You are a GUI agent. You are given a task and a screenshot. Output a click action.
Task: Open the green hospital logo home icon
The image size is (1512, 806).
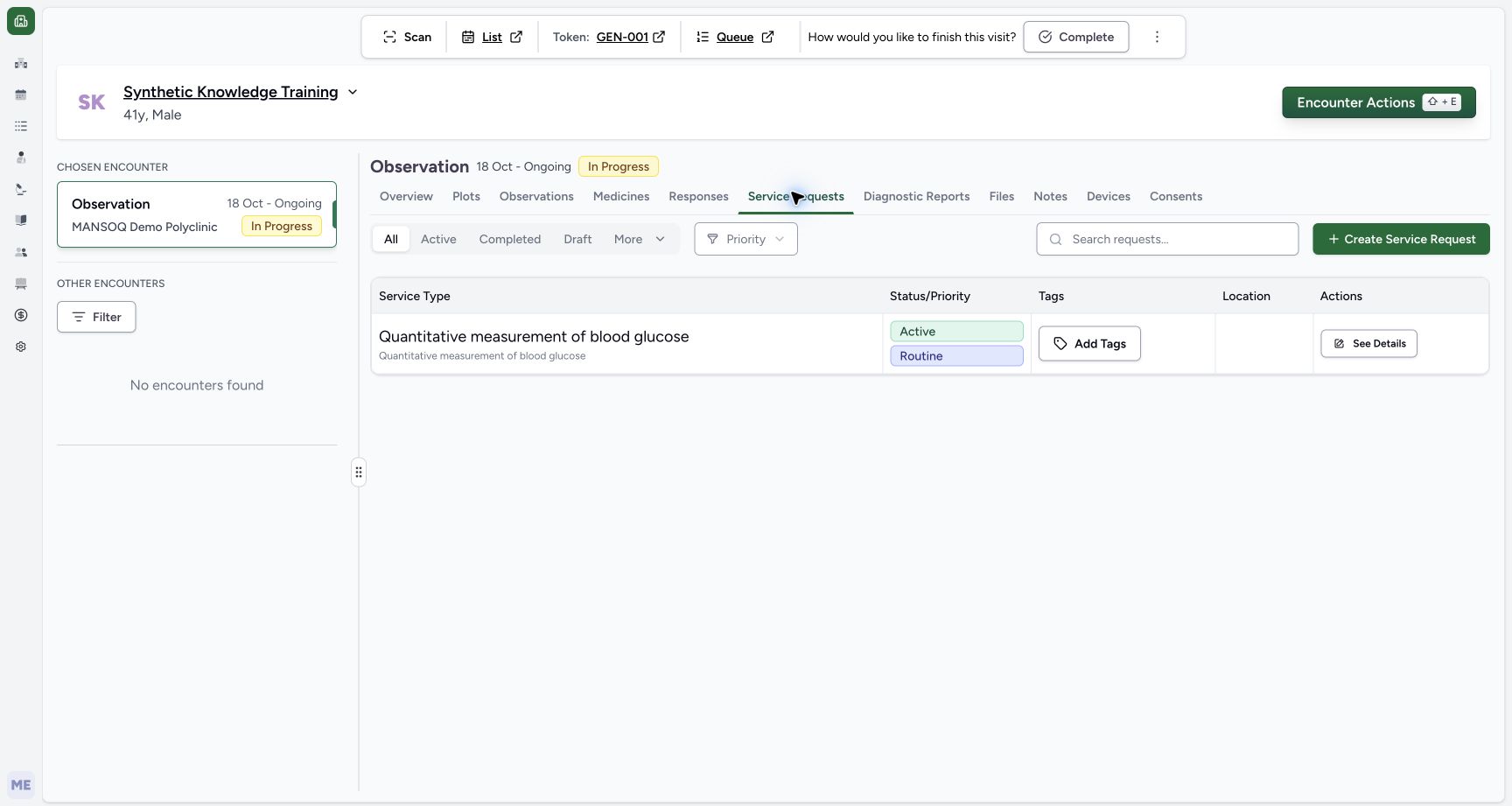pyautogui.click(x=21, y=21)
